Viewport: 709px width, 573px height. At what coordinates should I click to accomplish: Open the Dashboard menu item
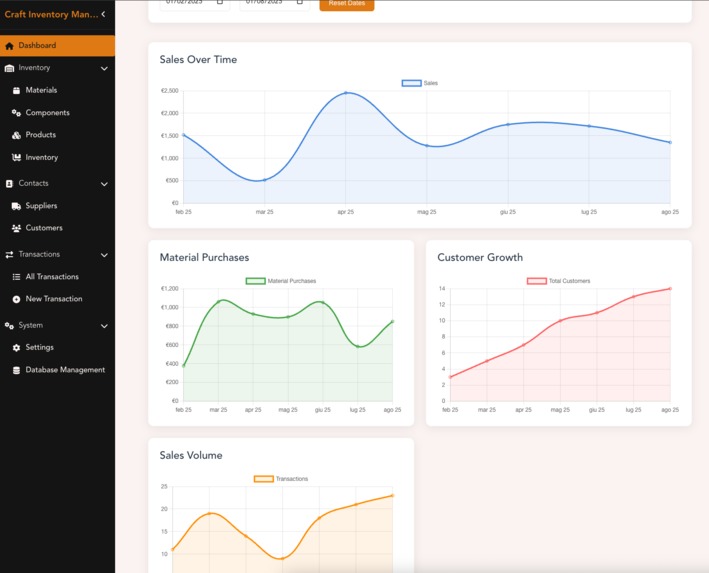(57, 46)
